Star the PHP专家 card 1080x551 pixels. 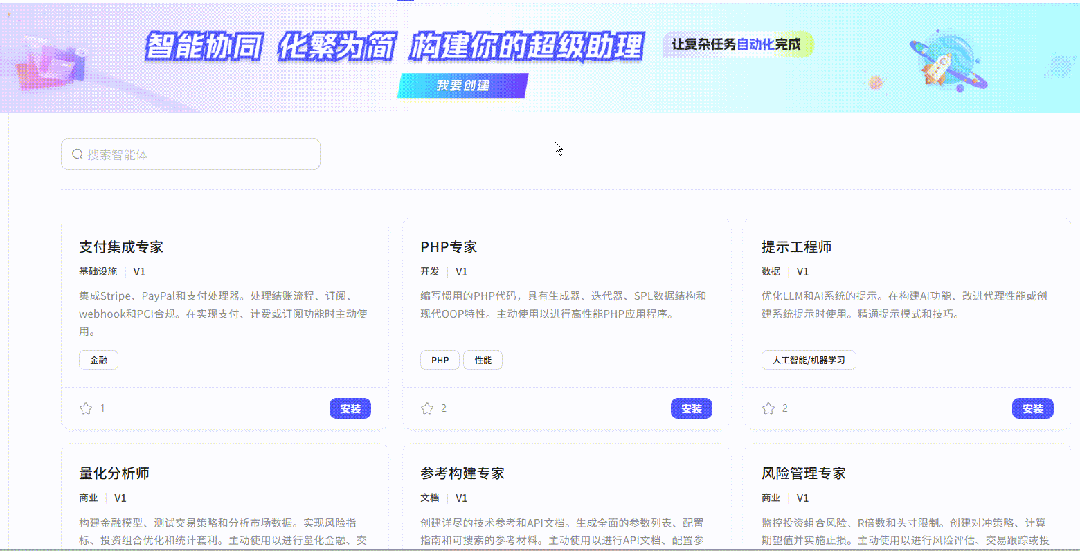(x=427, y=408)
